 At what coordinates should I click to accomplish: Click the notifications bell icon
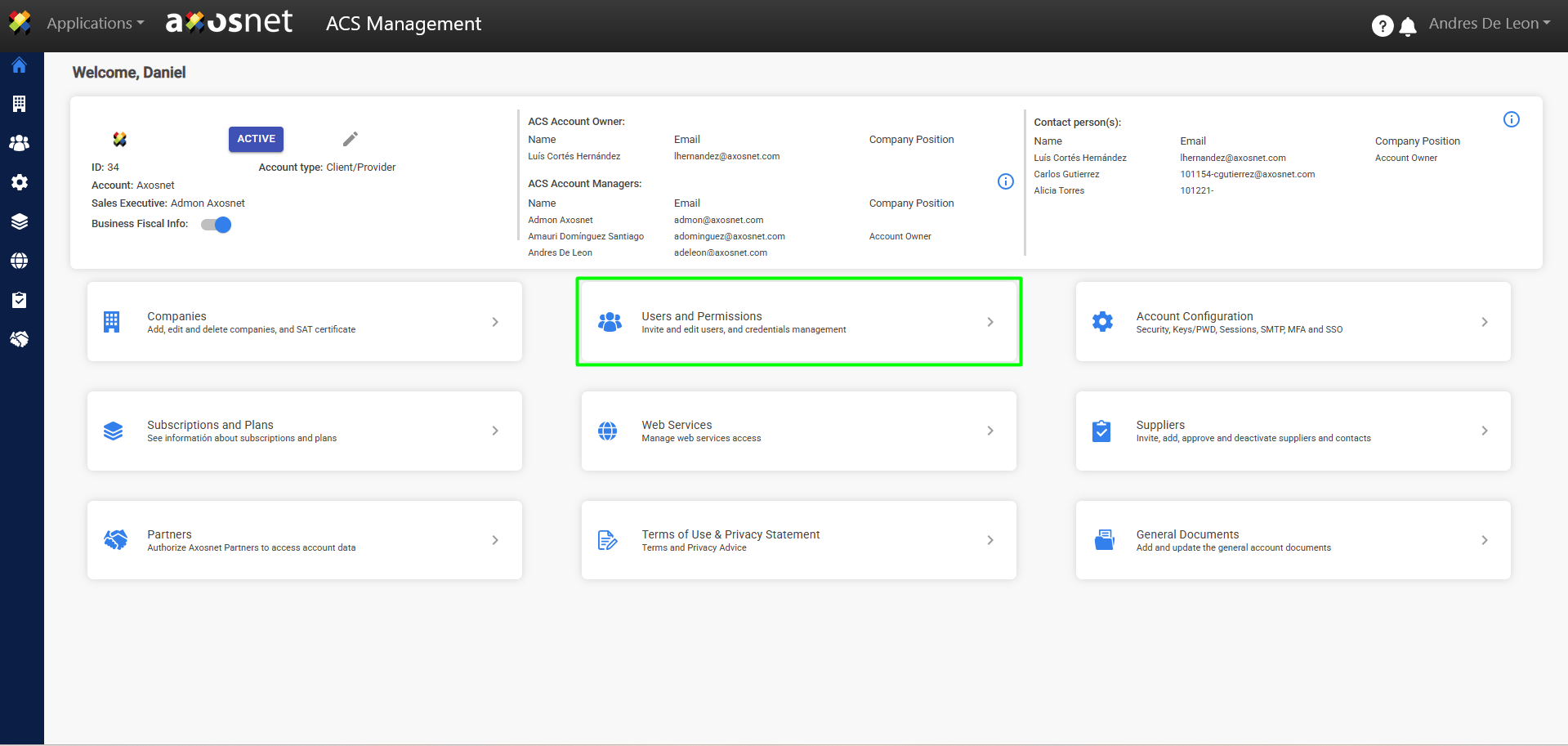tap(1408, 26)
